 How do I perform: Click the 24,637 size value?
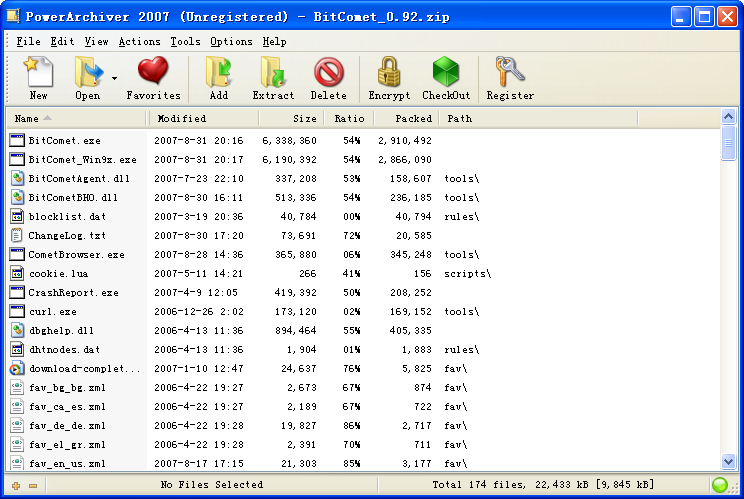click(x=299, y=369)
